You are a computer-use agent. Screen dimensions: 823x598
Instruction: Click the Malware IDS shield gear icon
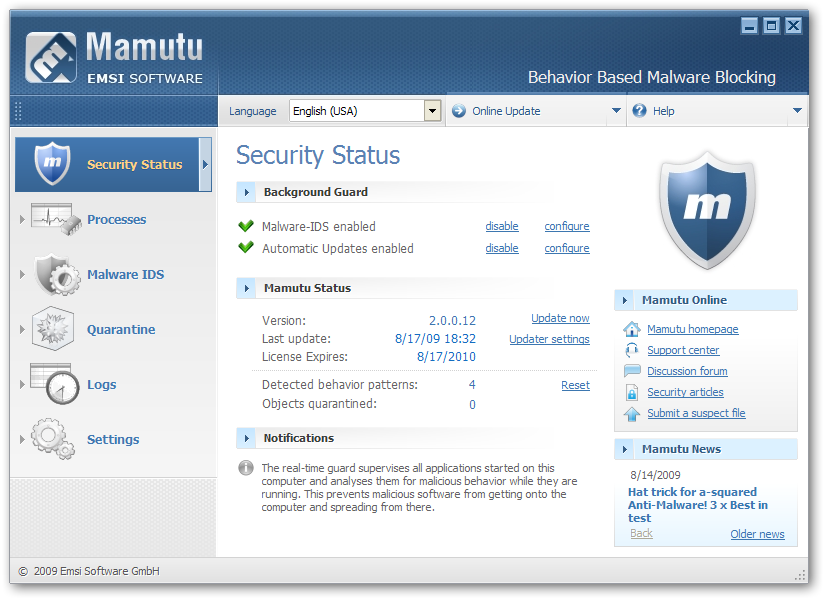pyautogui.click(x=57, y=275)
